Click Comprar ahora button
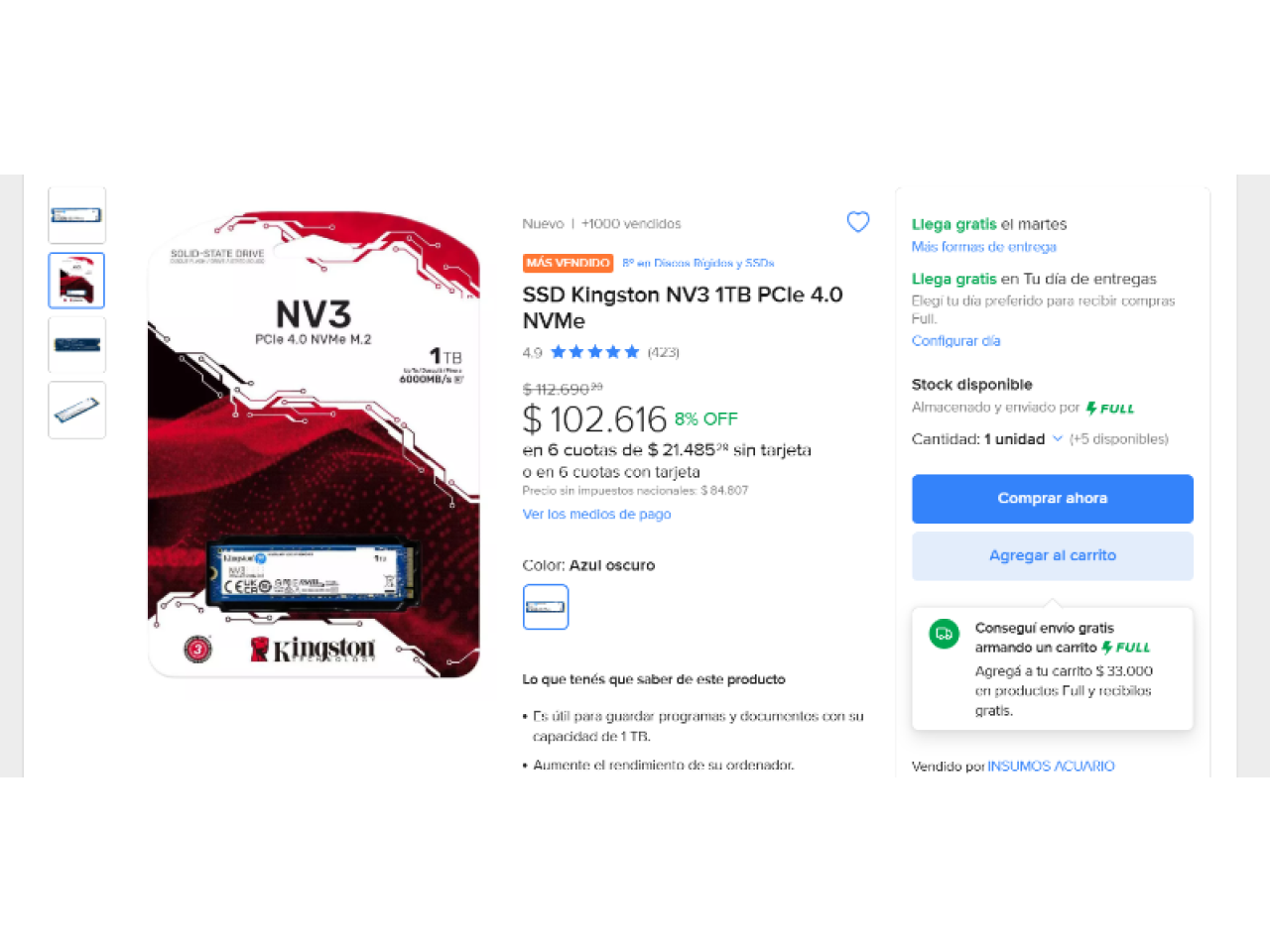Image resolution: width=1270 pixels, height=952 pixels. [1053, 499]
